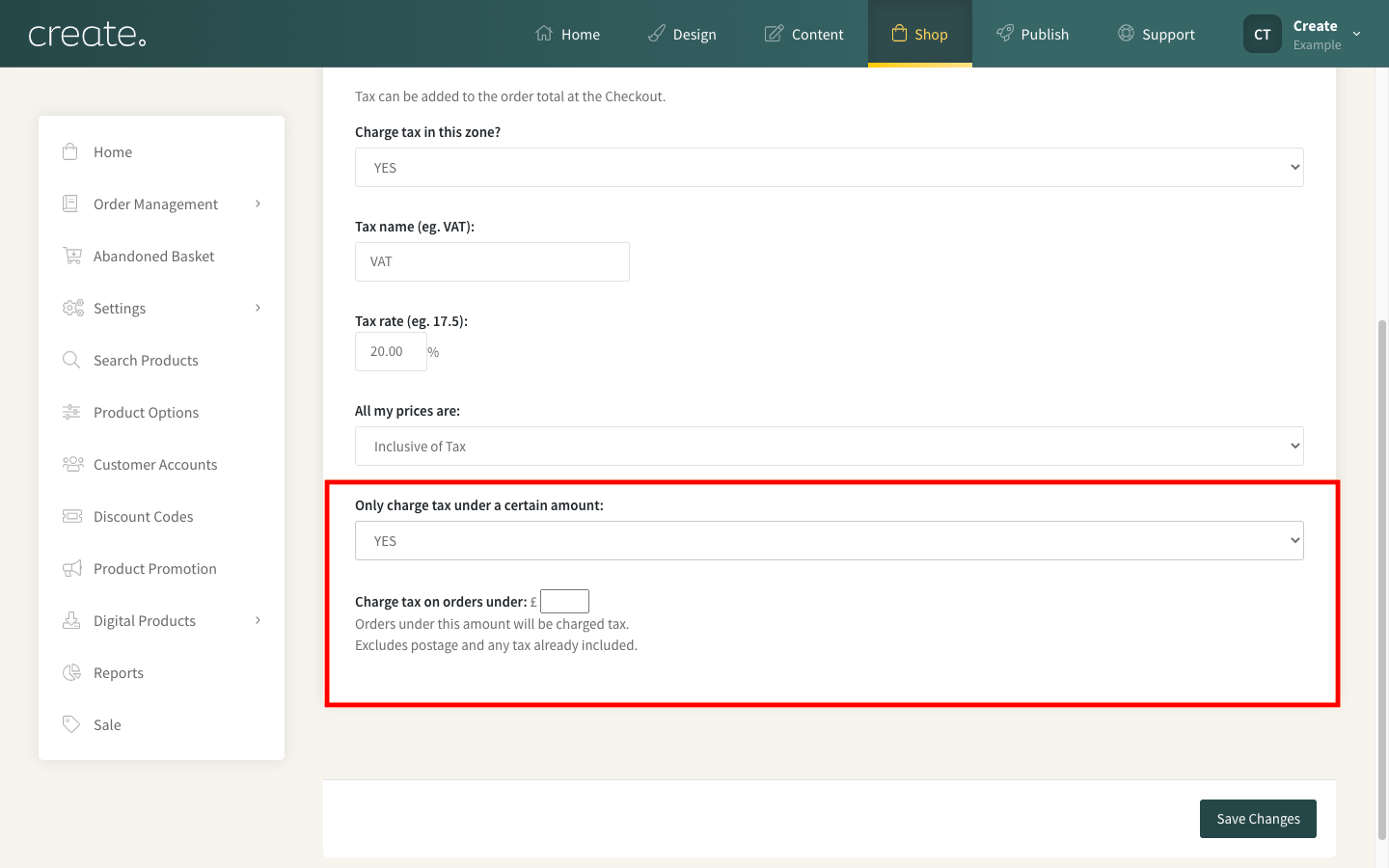Image resolution: width=1389 pixels, height=868 pixels.
Task: Open Discount Codes in sidebar
Action: tap(143, 516)
